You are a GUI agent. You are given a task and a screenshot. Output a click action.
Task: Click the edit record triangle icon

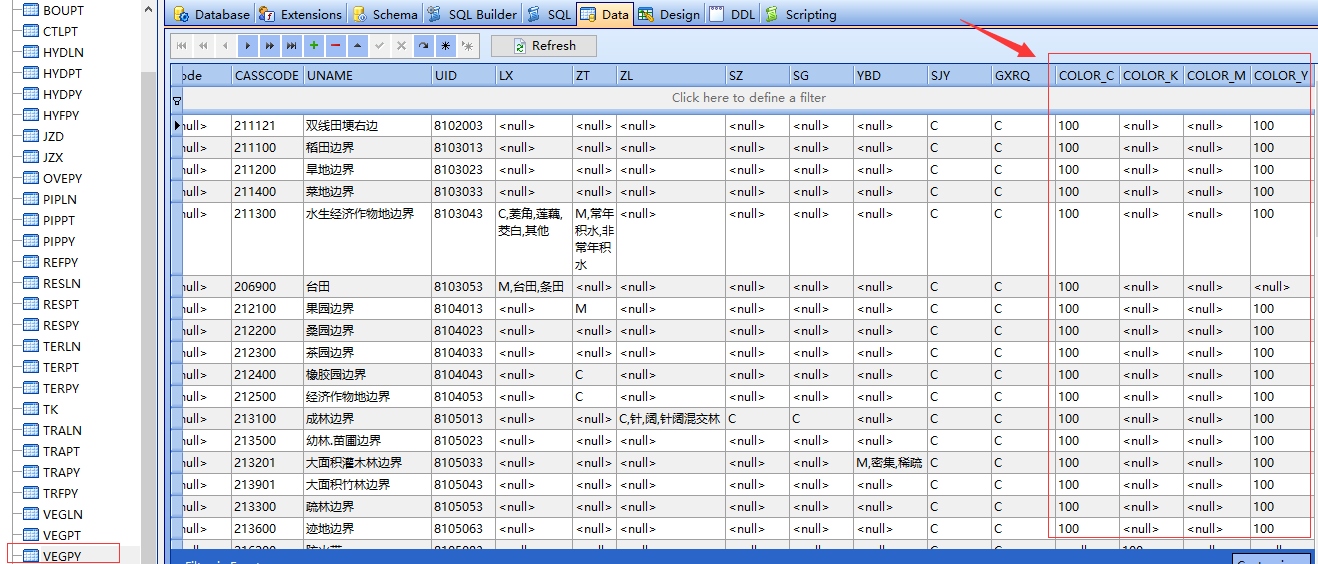[x=357, y=46]
